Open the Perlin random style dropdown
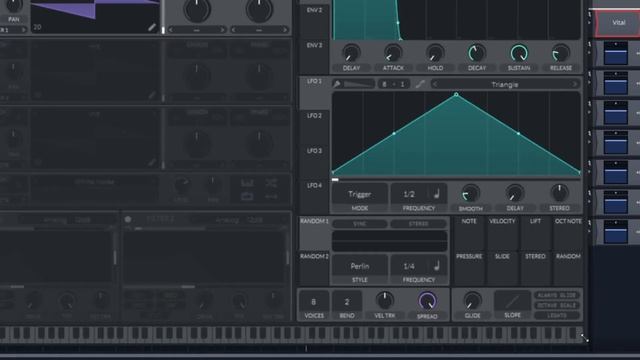The height and width of the screenshot is (360, 640). (x=360, y=266)
